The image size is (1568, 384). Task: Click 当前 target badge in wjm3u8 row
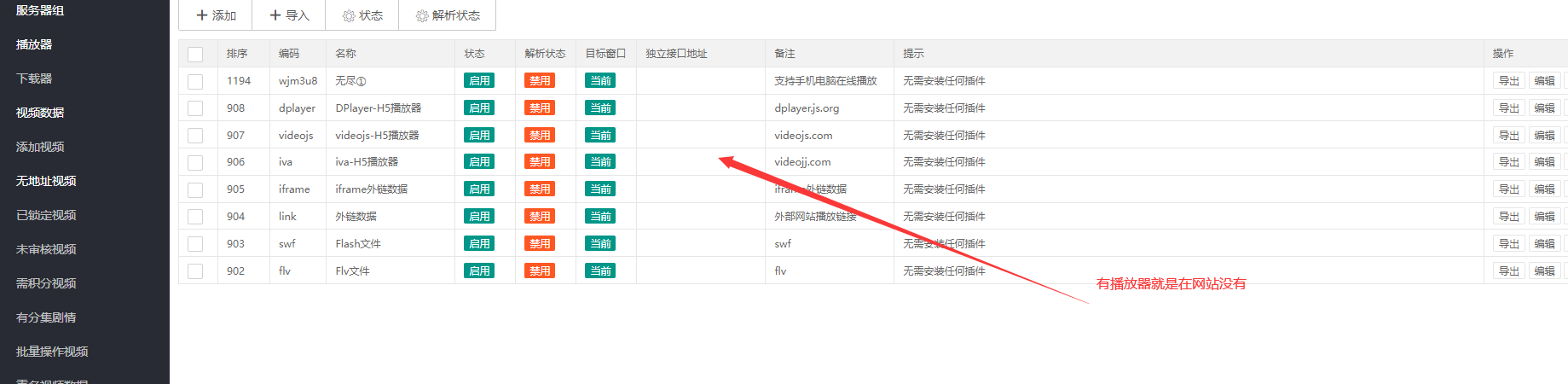[600, 81]
